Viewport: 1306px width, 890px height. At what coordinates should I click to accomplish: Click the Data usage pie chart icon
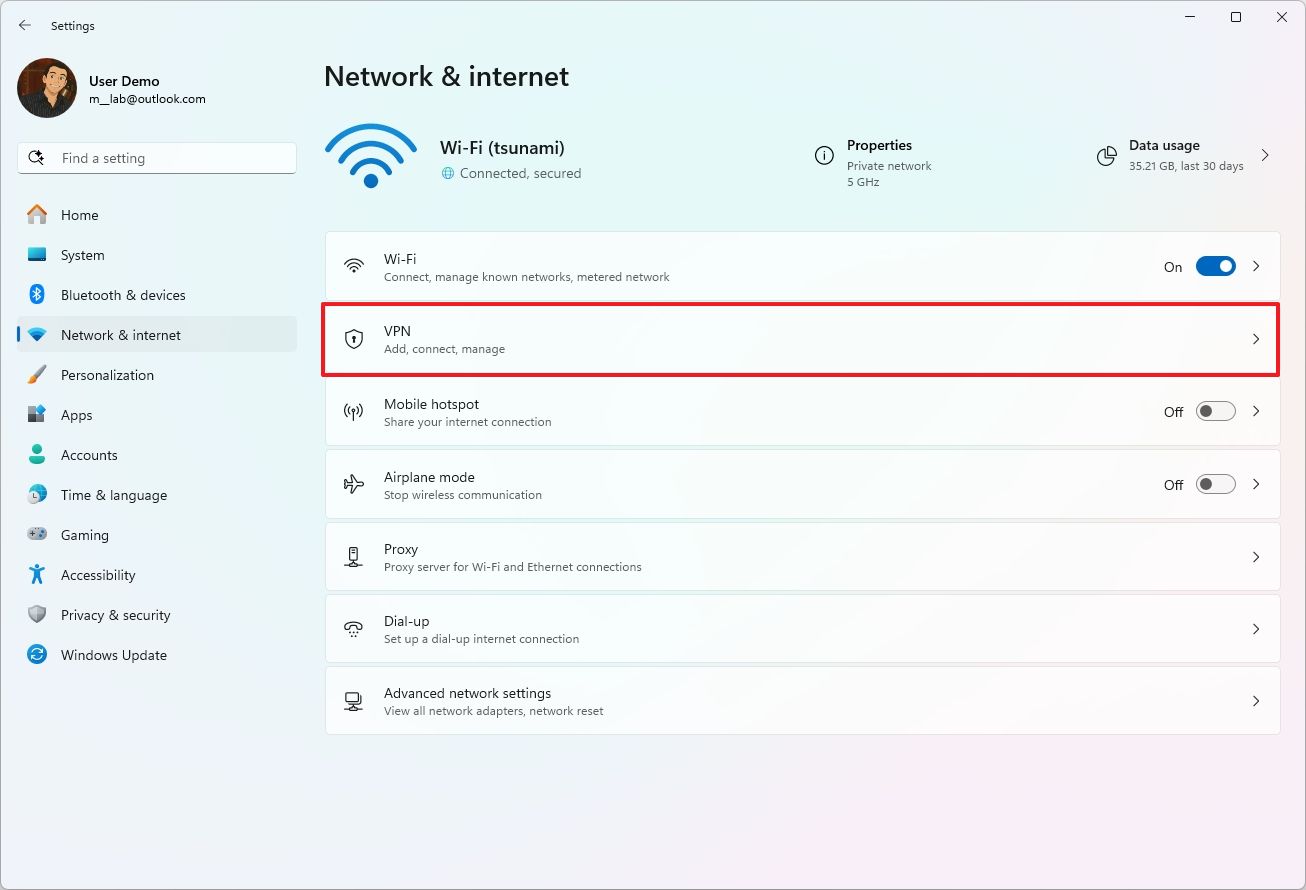coord(1106,156)
